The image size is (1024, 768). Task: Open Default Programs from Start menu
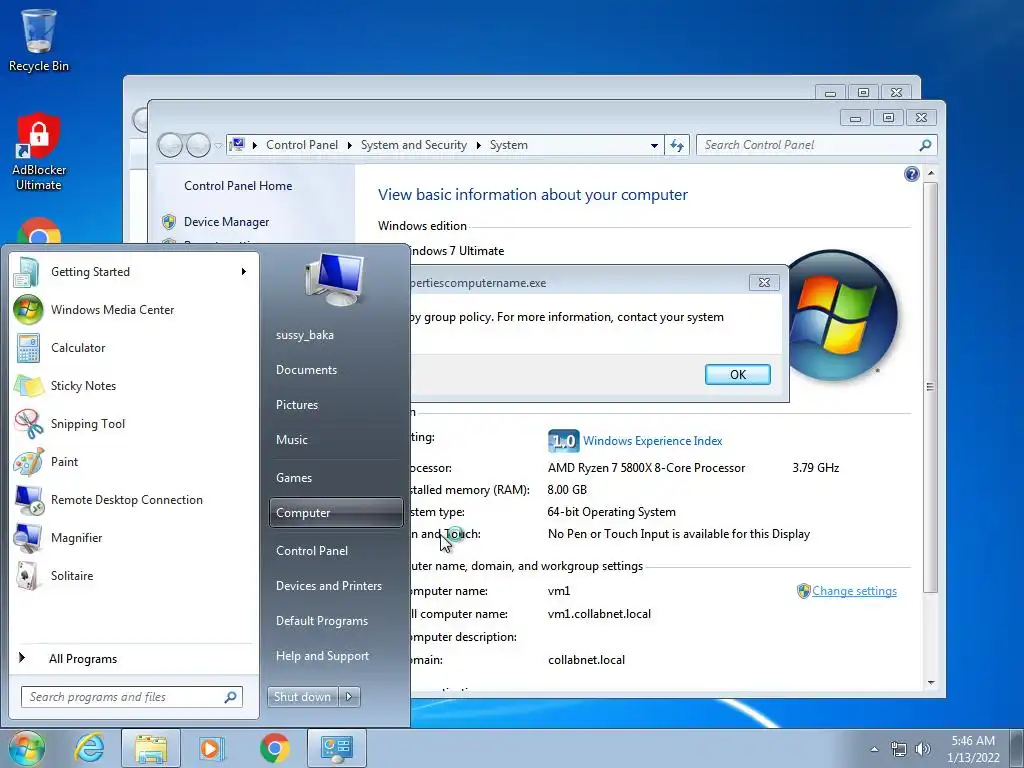tap(321, 621)
